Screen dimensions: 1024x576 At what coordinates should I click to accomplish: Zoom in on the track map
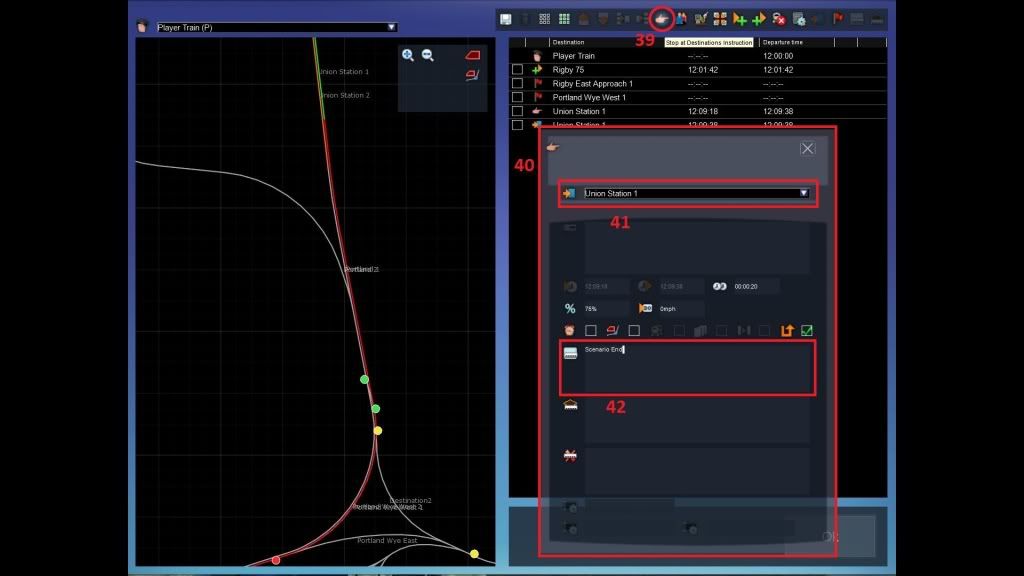(408, 56)
